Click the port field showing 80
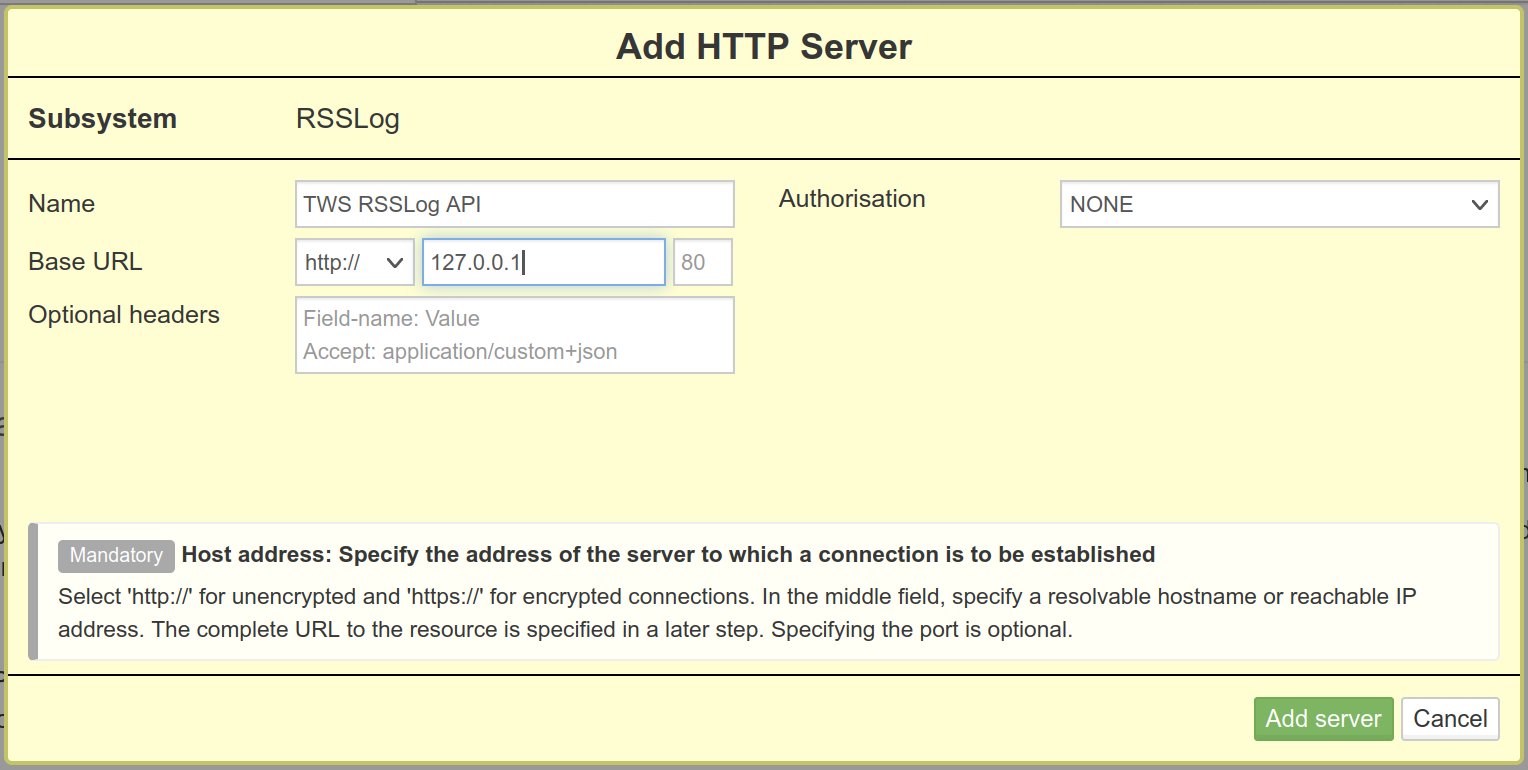 click(703, 262)
